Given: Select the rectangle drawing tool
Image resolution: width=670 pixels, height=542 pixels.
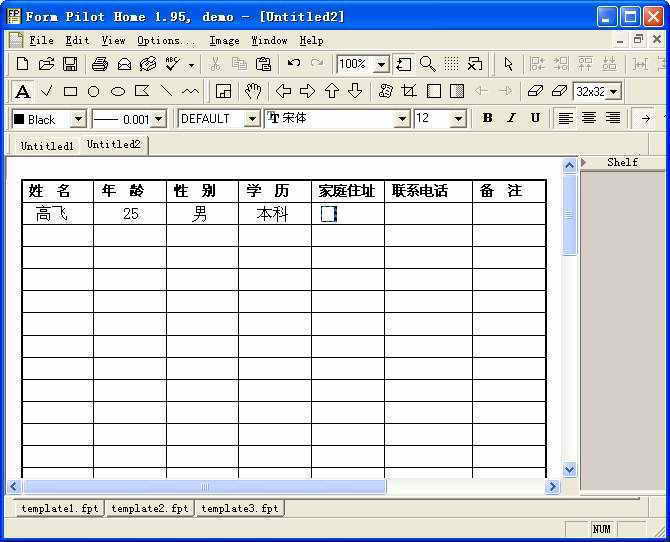Looking at the screenshot, I should 70,91.
